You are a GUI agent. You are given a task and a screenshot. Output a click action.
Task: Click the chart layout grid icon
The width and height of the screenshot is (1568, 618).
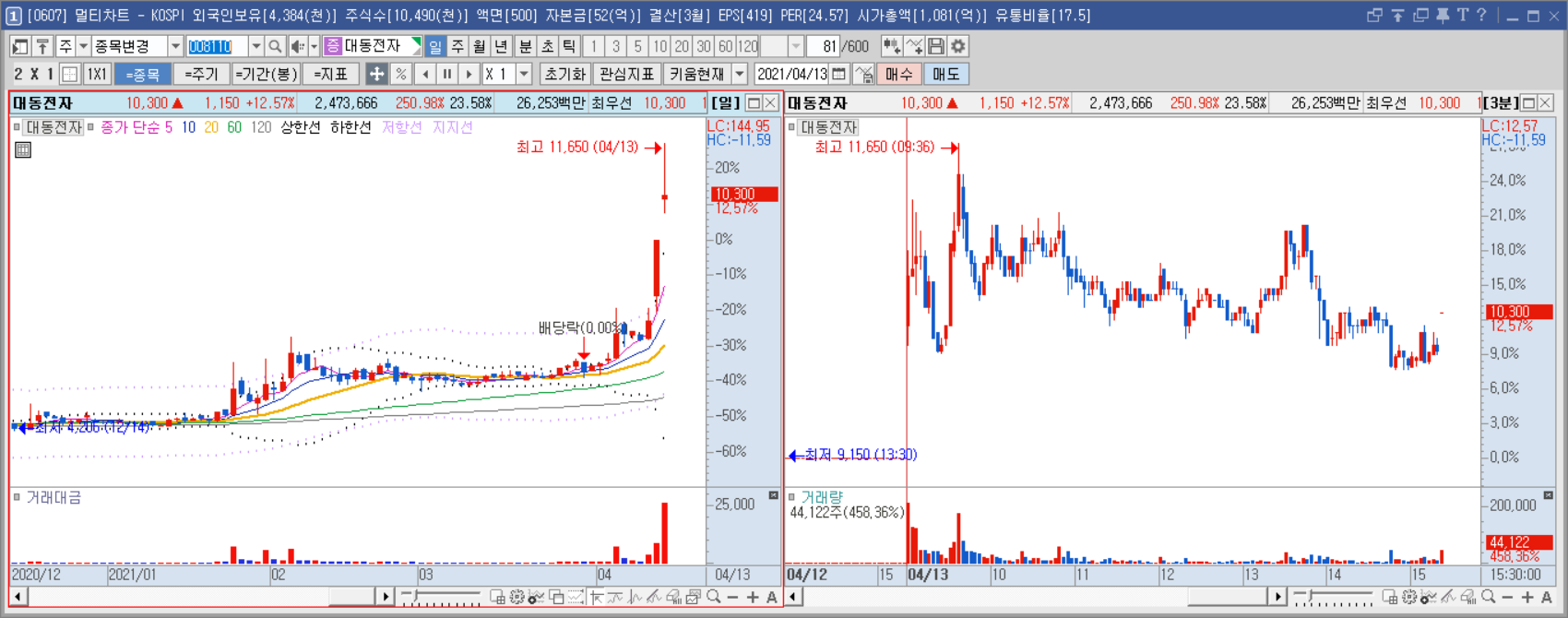pos(69,74)
